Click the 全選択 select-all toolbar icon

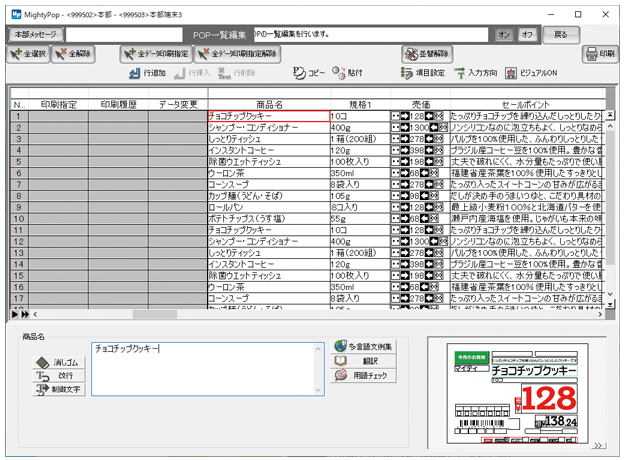pyautogui.click(x=31, y=53)
